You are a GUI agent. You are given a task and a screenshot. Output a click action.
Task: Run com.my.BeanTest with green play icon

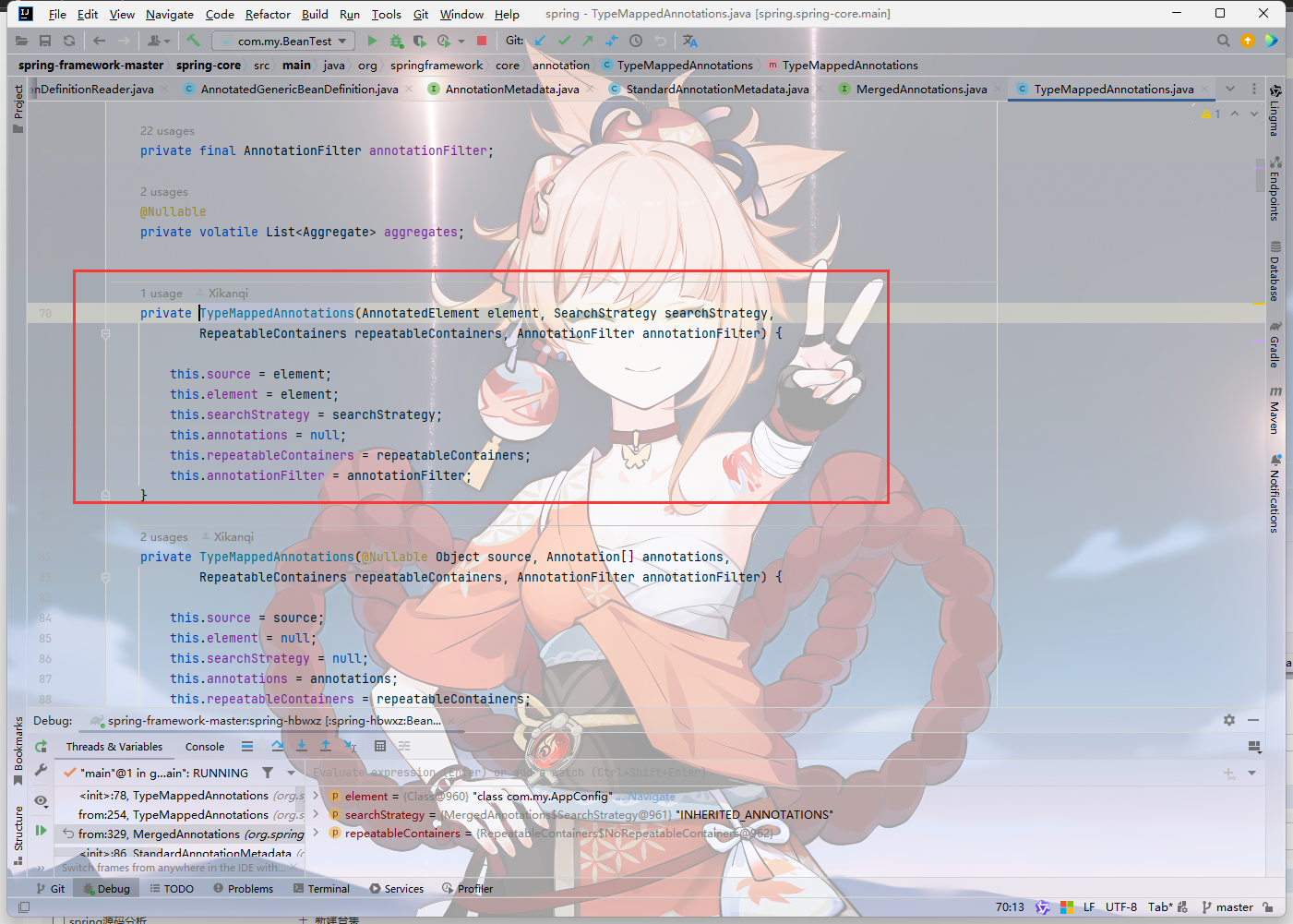coord(372,41)
